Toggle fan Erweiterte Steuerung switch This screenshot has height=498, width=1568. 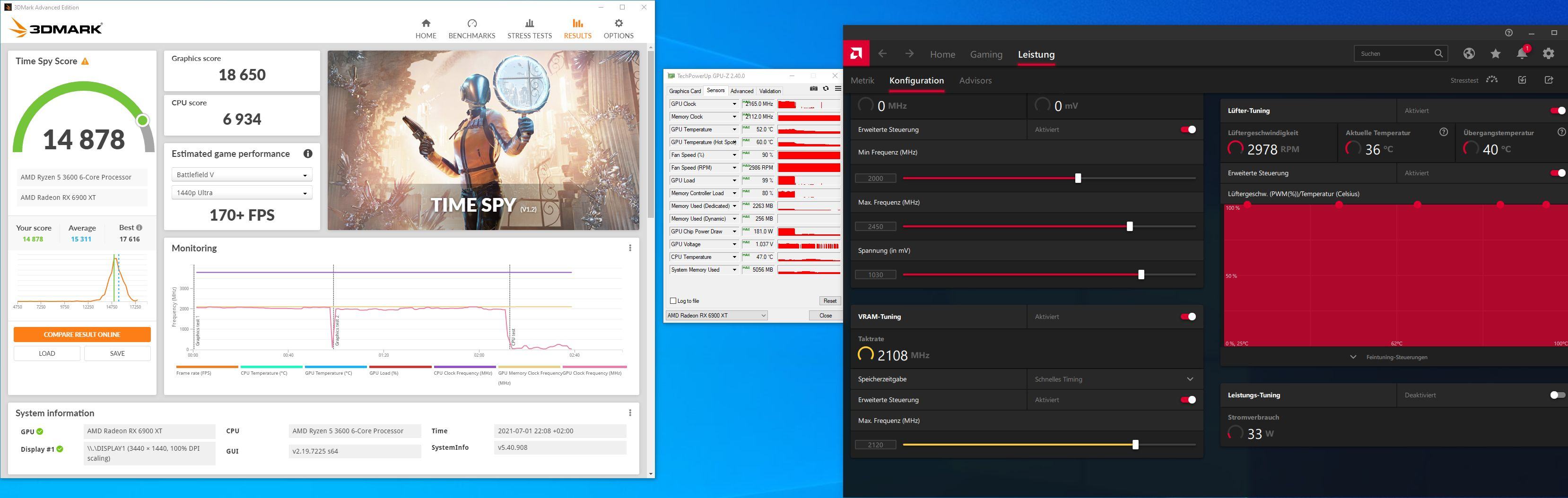pyautogui.click(x=1558, y=173)
